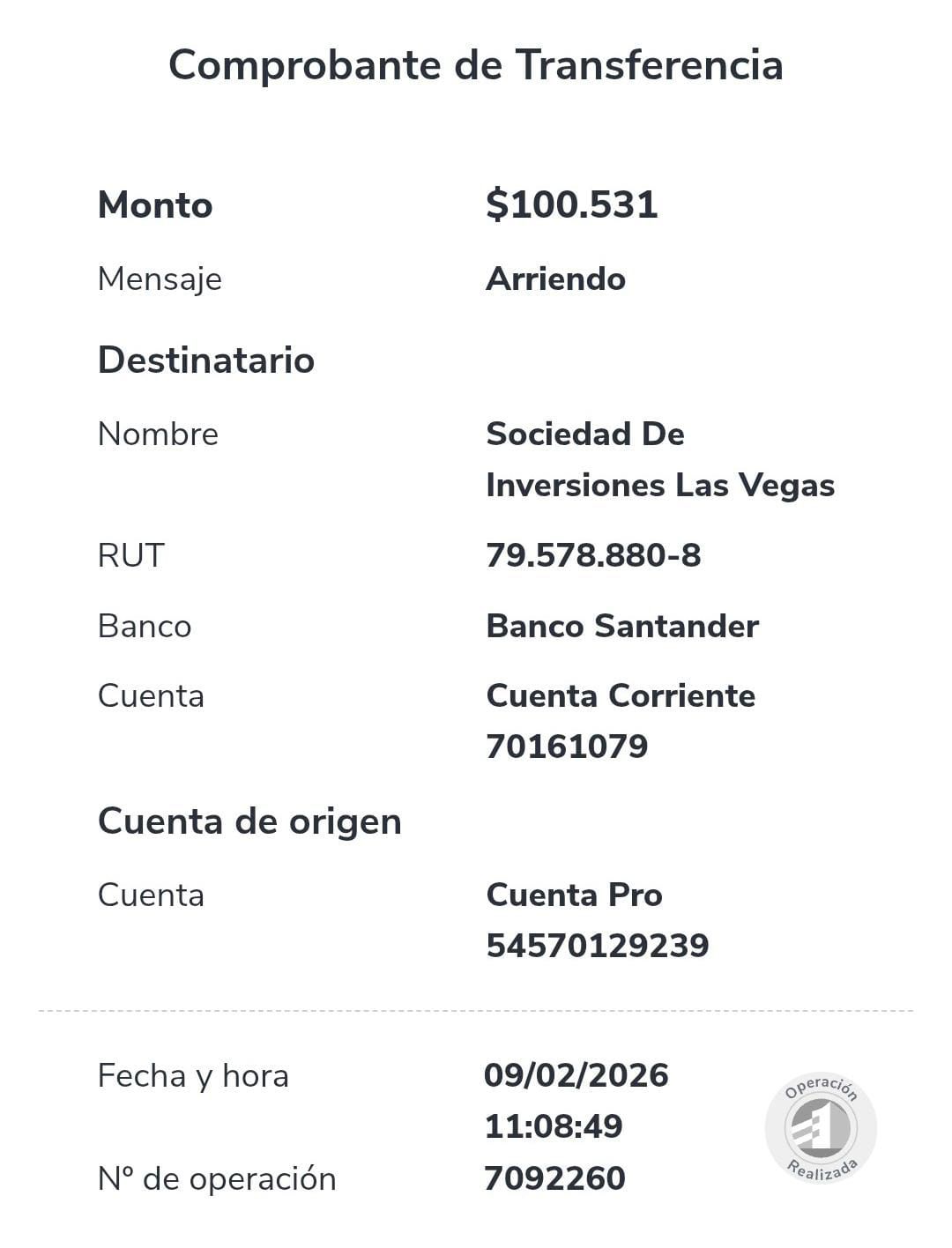The height and width of the screenshot is (1248, 952).
Task: Click the Monto label
Action: 155,205
